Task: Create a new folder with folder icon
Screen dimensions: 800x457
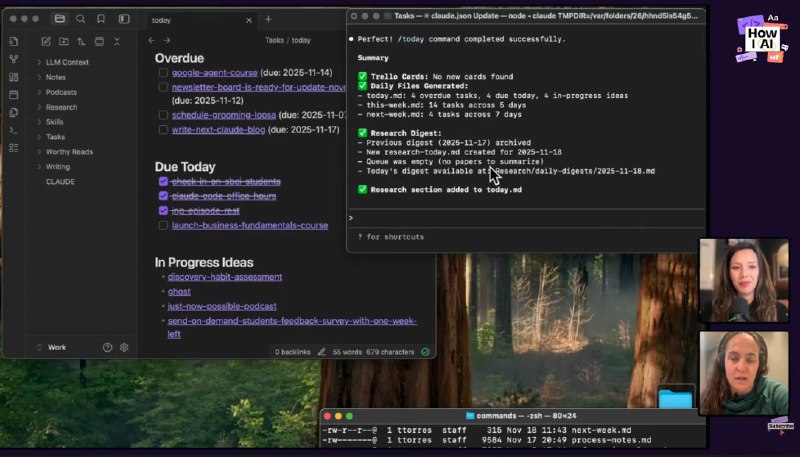Action: coord(64,41)
